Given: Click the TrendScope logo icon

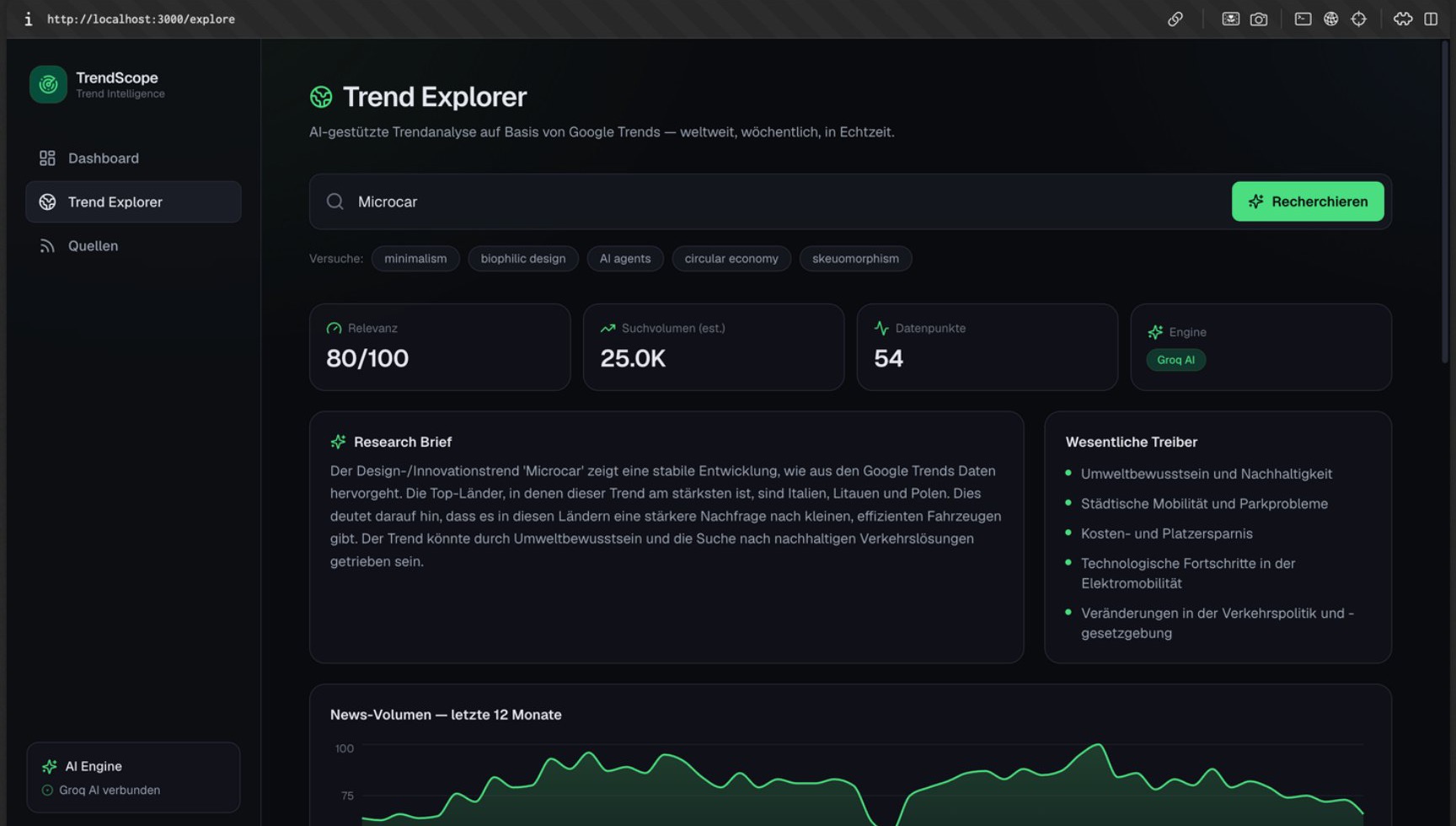Looking at the screenshot, I should point(48,84).
